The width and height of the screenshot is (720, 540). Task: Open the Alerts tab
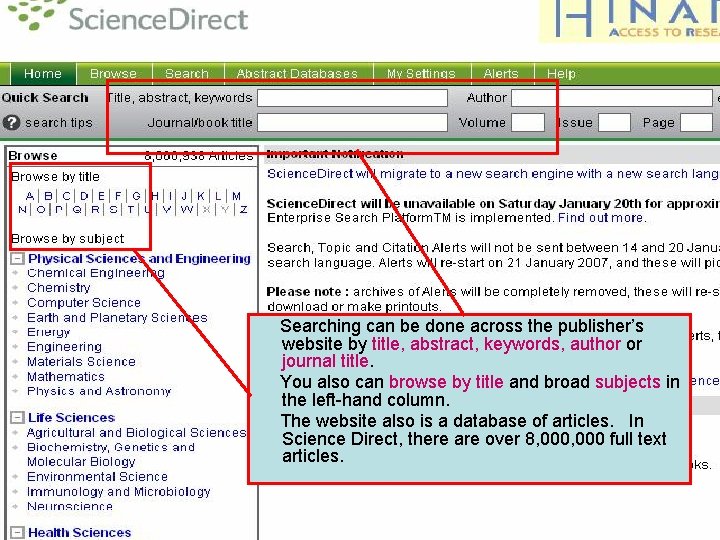[501, 73]
